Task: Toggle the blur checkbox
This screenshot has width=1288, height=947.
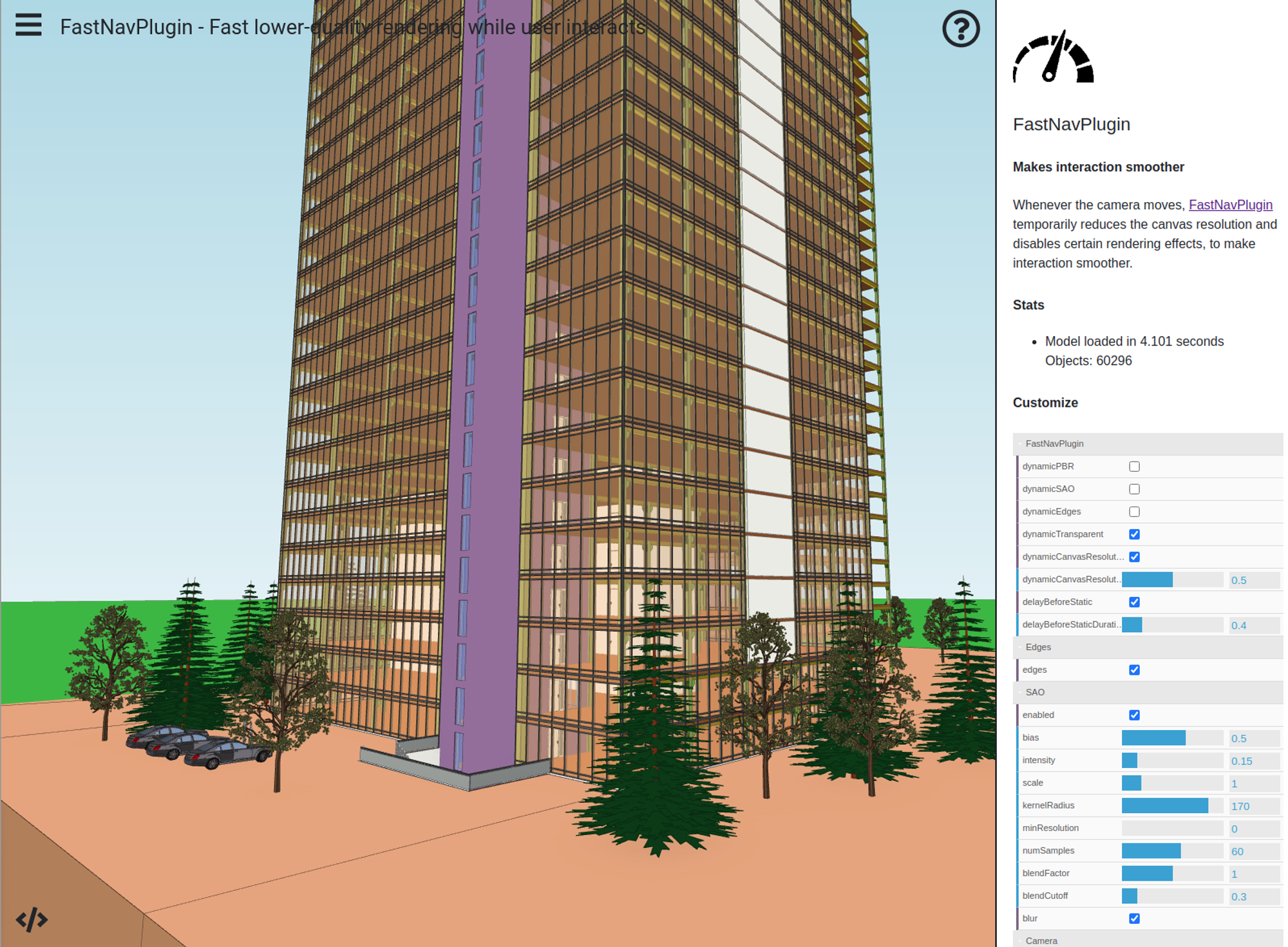Action: [1134, 918]
